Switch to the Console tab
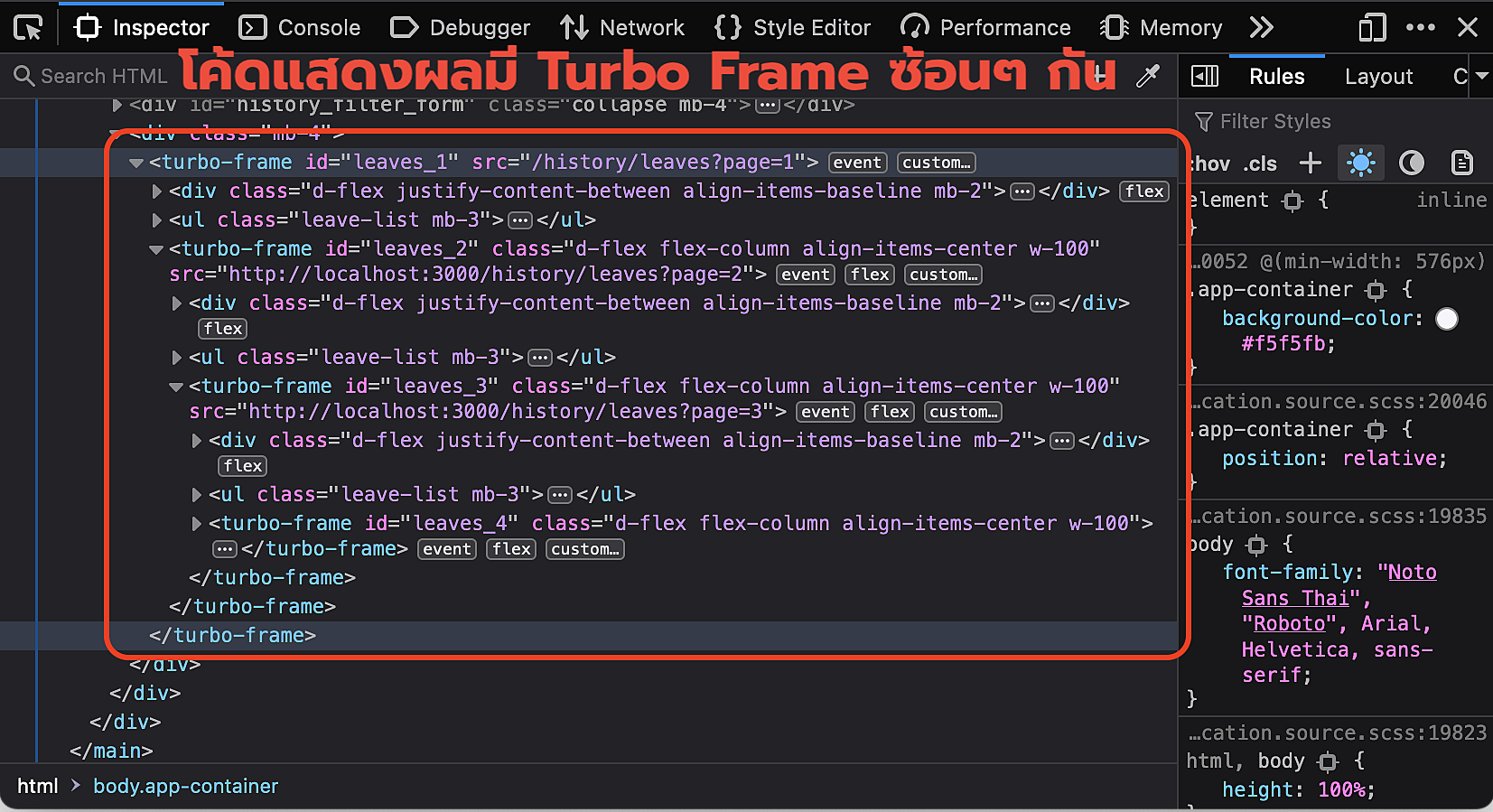1493x812 pixels. 301,28
